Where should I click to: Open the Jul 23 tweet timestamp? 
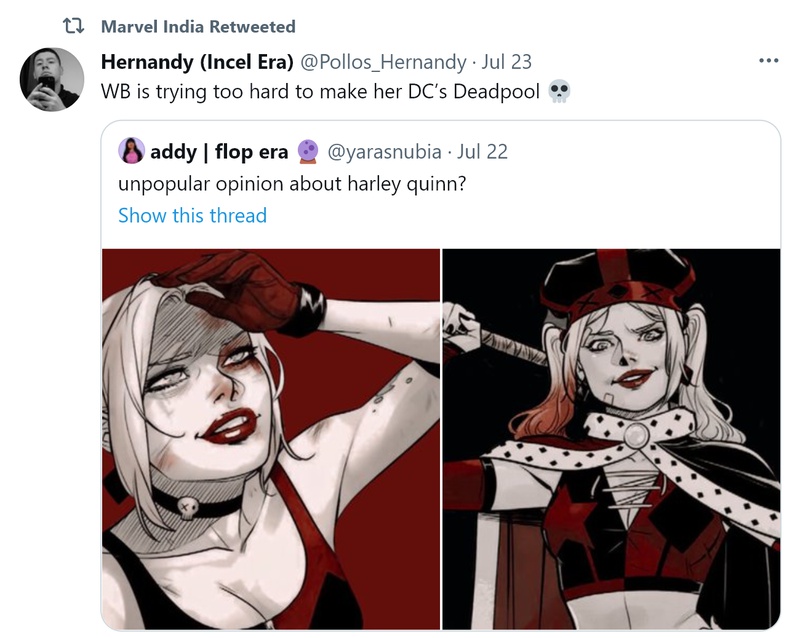[x=506, y=62]
